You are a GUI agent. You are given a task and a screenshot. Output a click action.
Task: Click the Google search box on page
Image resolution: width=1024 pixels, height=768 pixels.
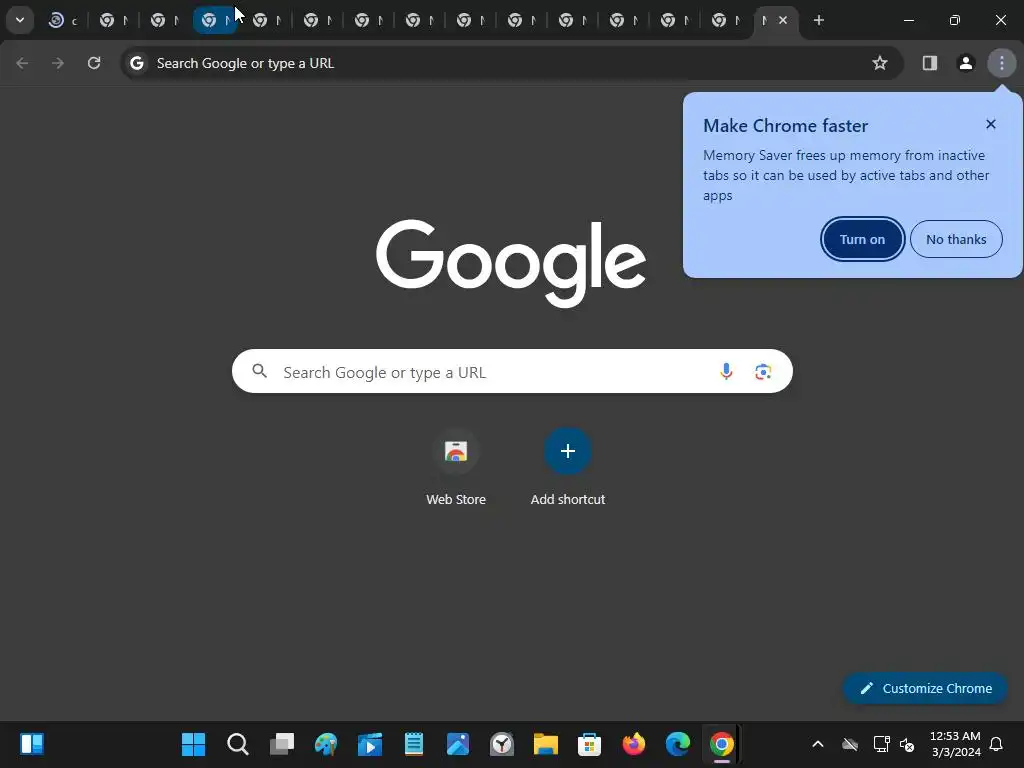[512, 371]
